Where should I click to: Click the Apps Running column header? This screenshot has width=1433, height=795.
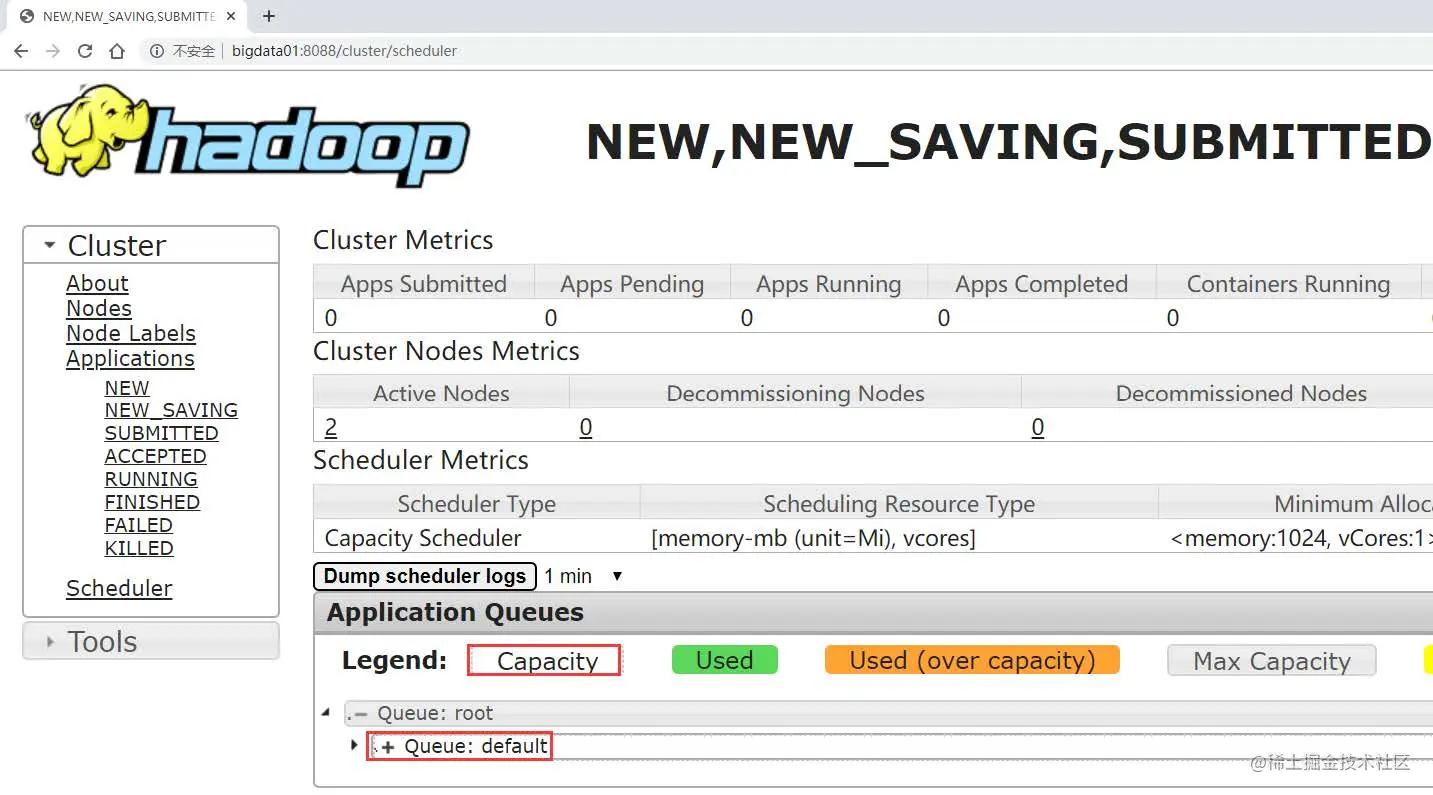pyautogui.click(x=829, y=284)
